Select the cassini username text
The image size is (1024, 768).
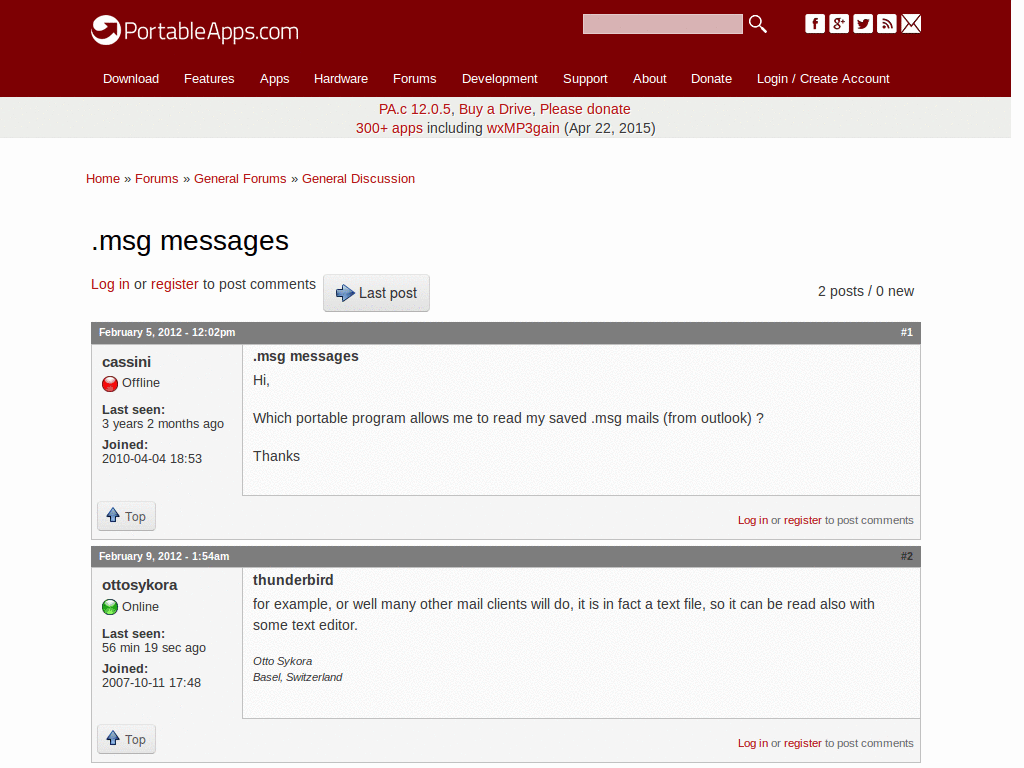[127, 362]
